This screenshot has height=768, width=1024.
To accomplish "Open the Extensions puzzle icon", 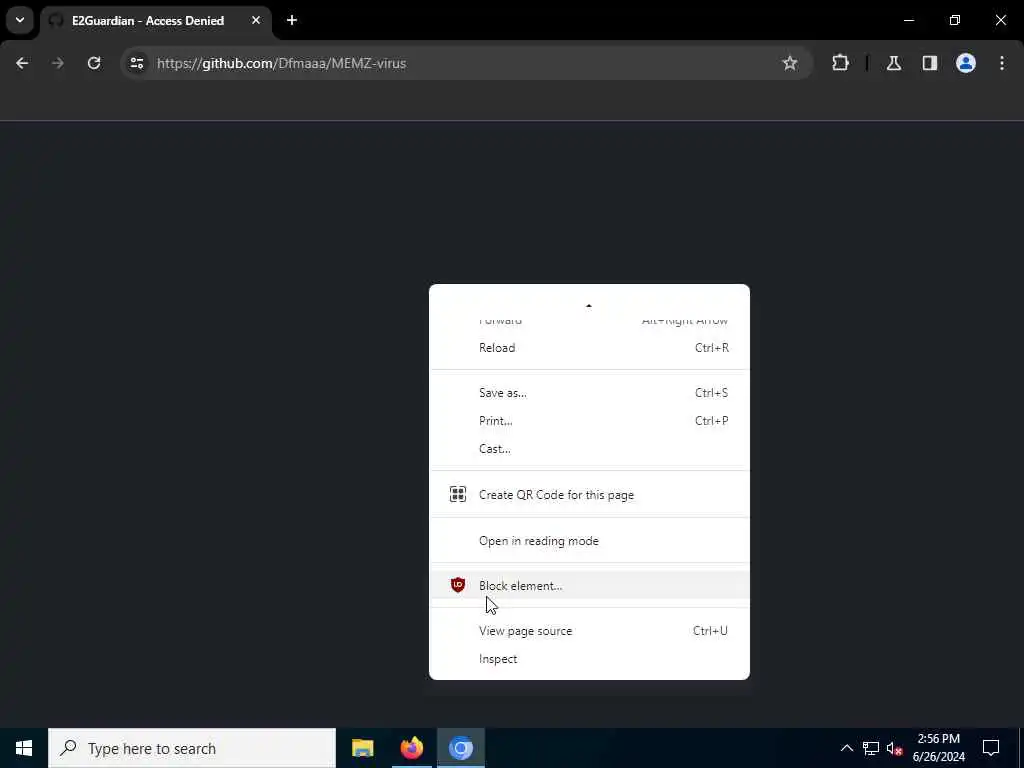I will [840, 63].
